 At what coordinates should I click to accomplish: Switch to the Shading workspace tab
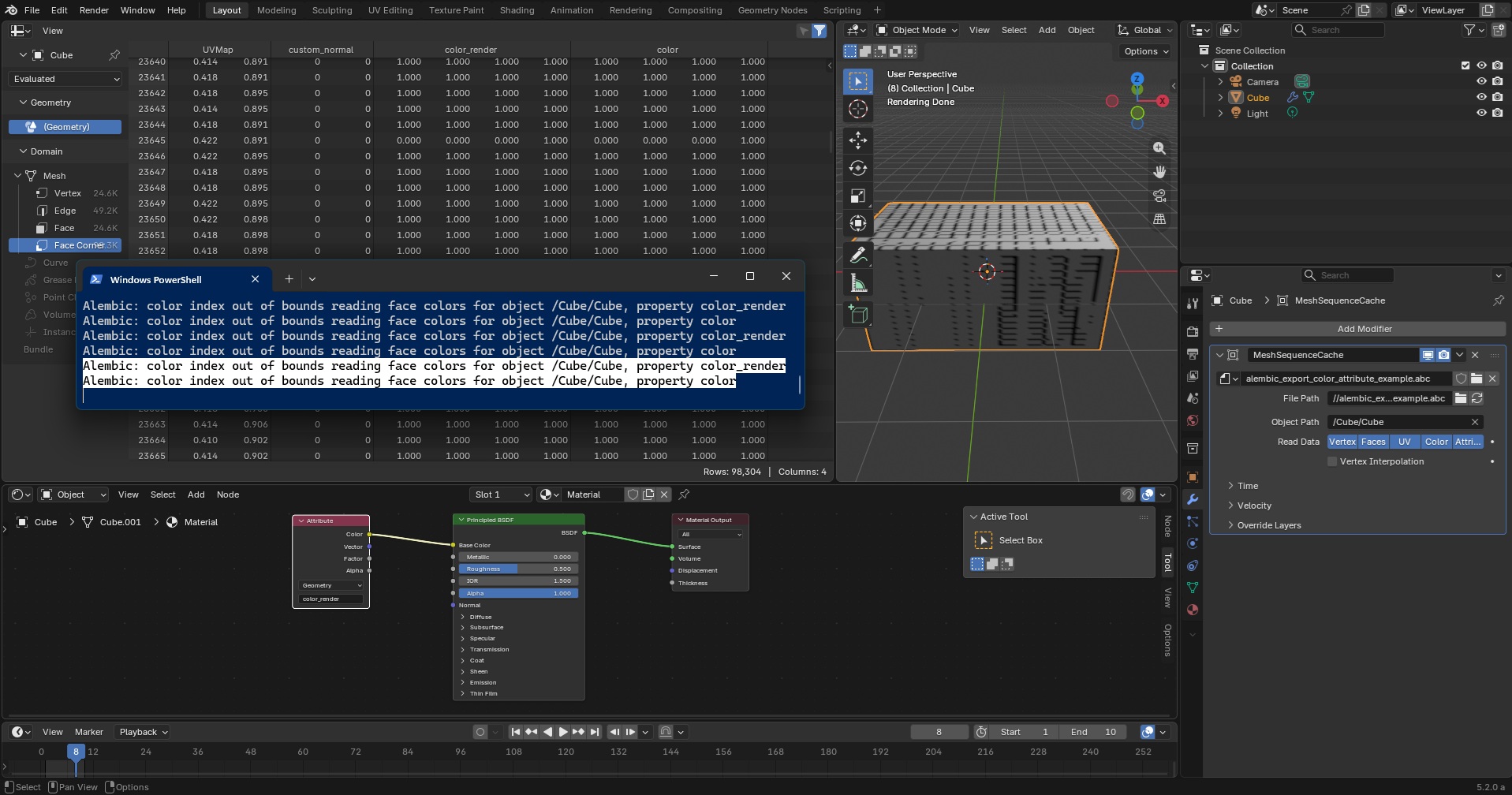click(517, 10)
